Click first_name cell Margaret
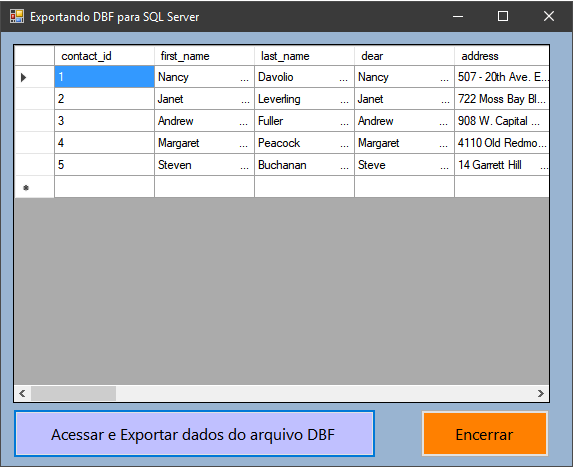The image size is (573, 468). click(204, 143)
